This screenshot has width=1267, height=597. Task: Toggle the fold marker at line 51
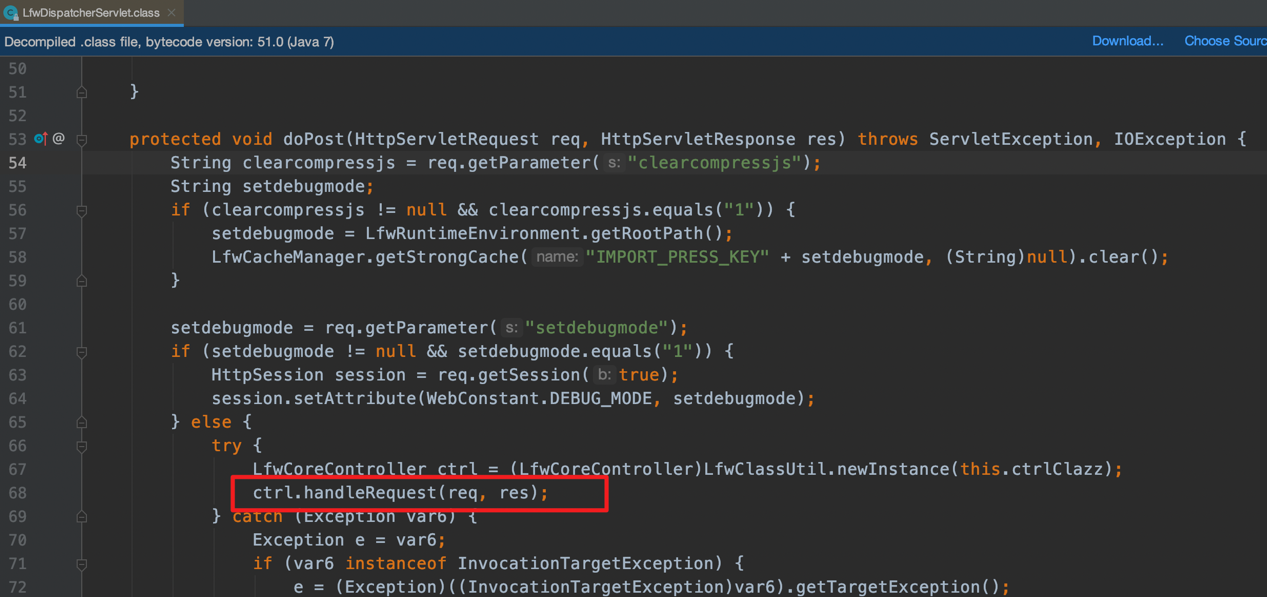tap(82, 92)
